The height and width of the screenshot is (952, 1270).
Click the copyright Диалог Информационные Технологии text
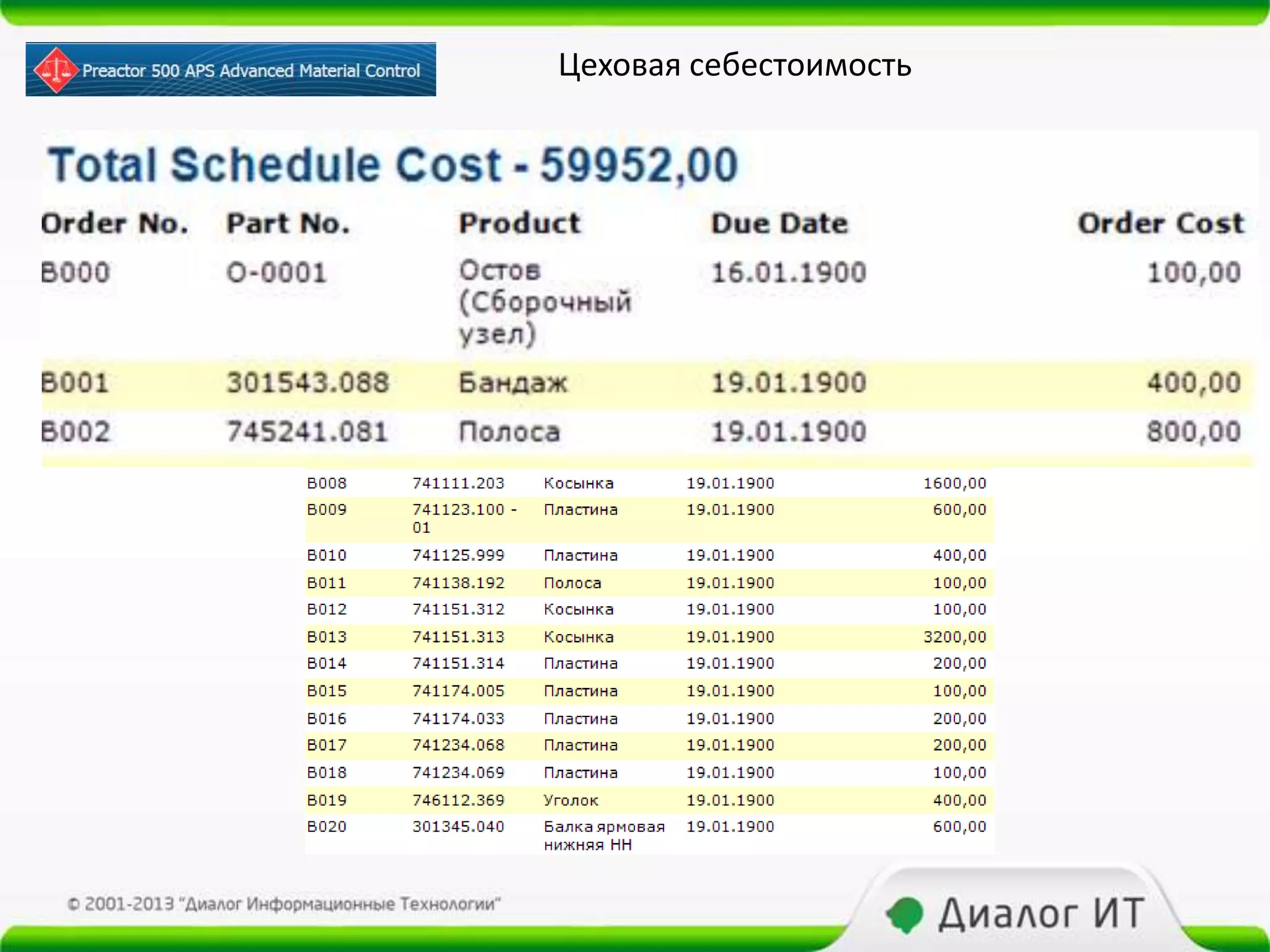(x=284, y=904)
